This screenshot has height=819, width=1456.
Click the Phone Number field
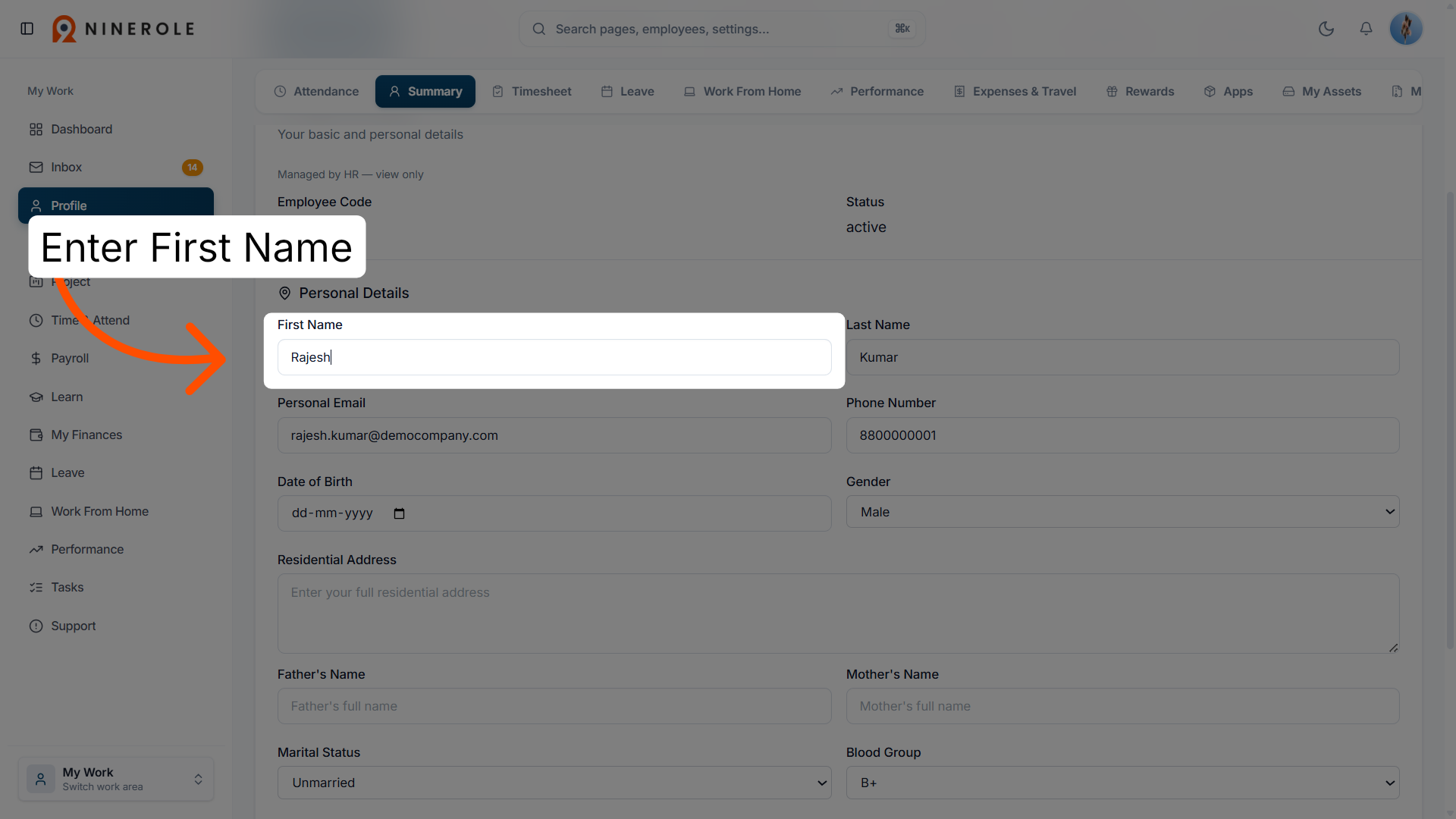1122,436
